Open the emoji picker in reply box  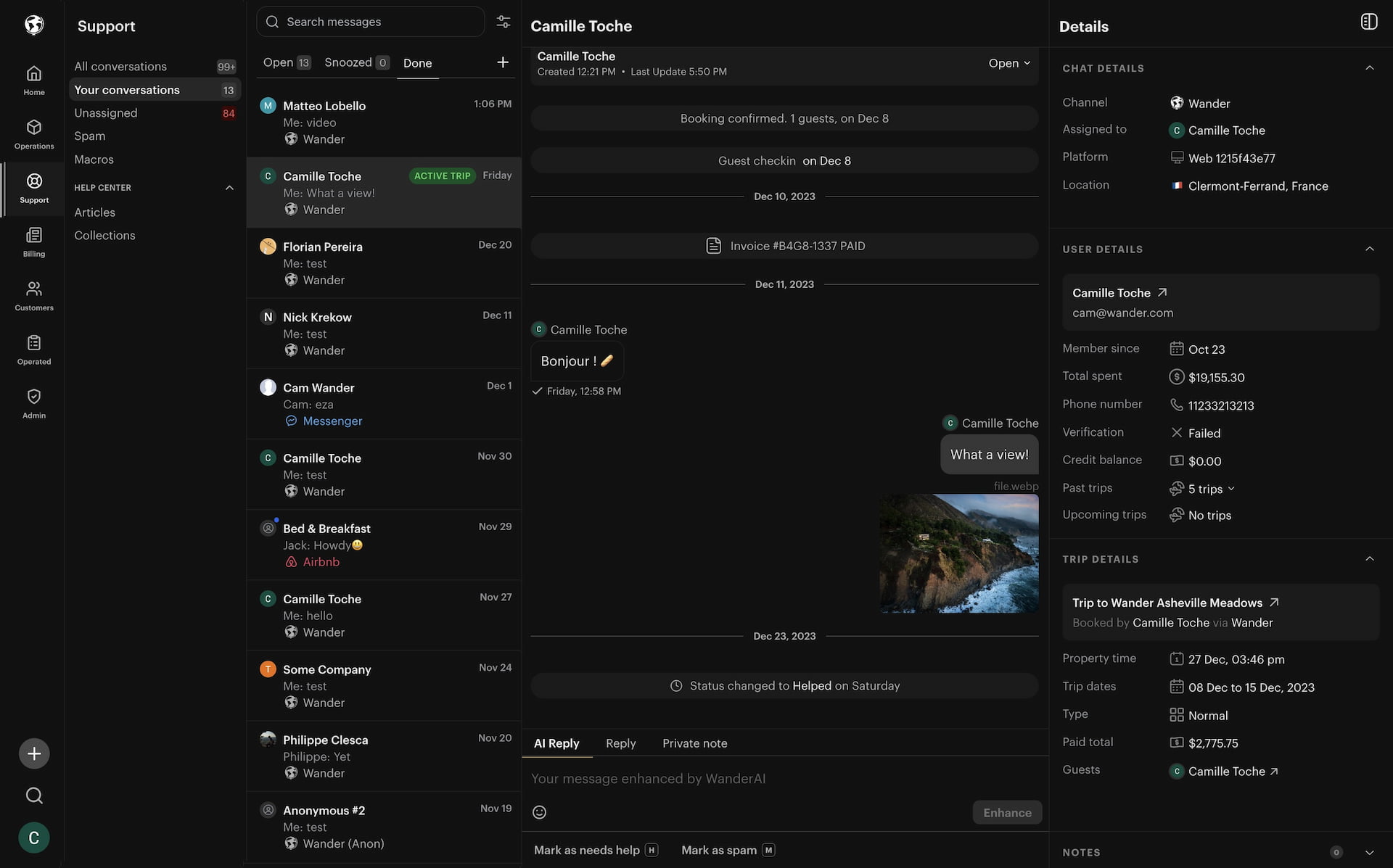click(539, 812)
